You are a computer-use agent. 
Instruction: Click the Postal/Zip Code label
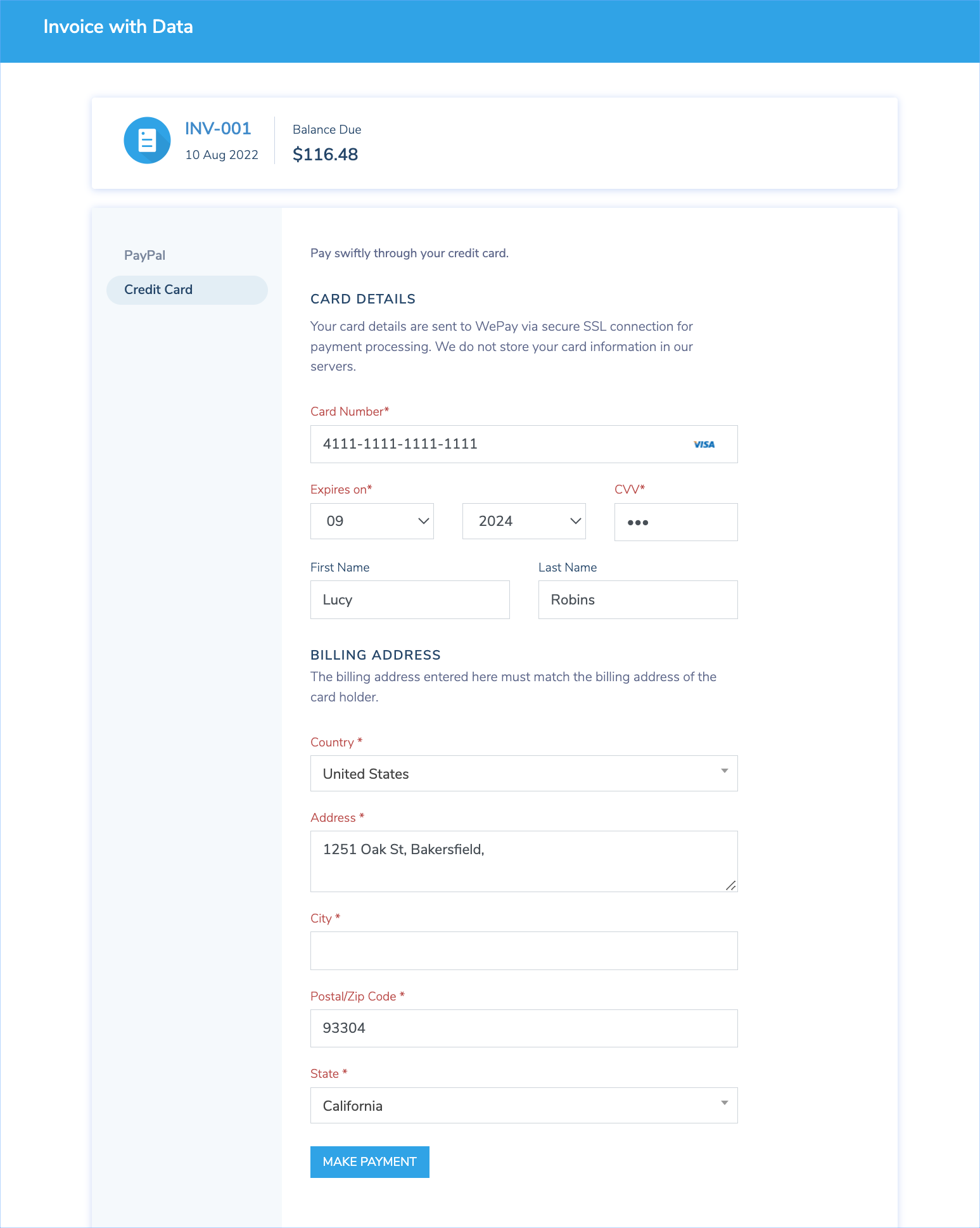tap(357, 996)
